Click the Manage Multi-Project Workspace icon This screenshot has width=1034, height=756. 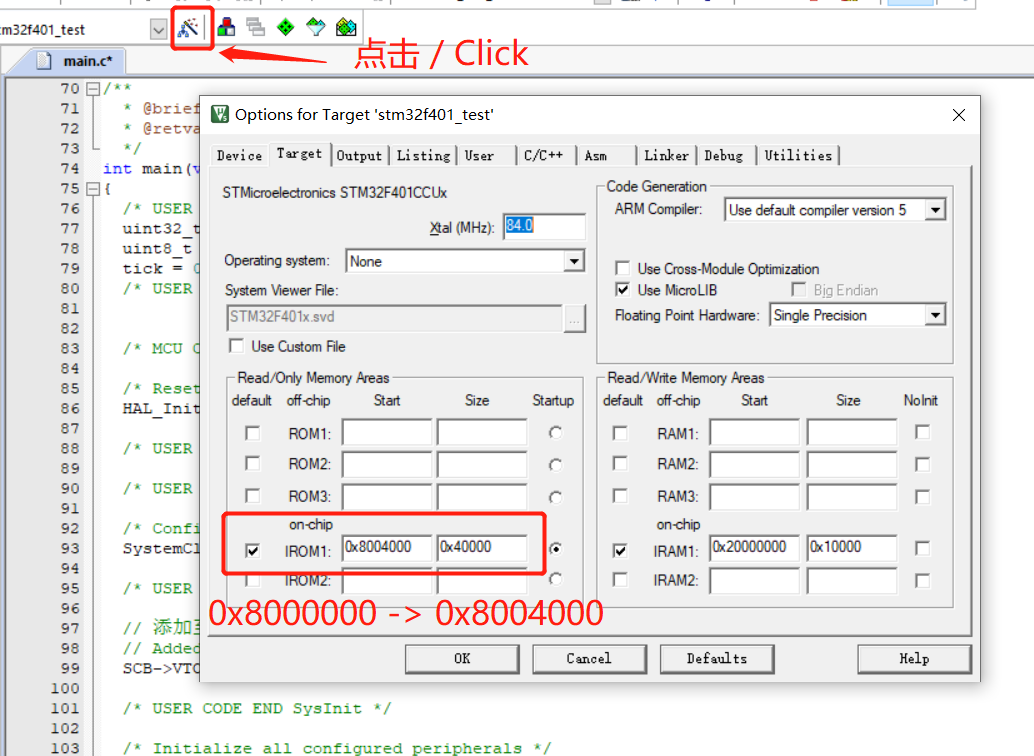click(x=255, y=27)
